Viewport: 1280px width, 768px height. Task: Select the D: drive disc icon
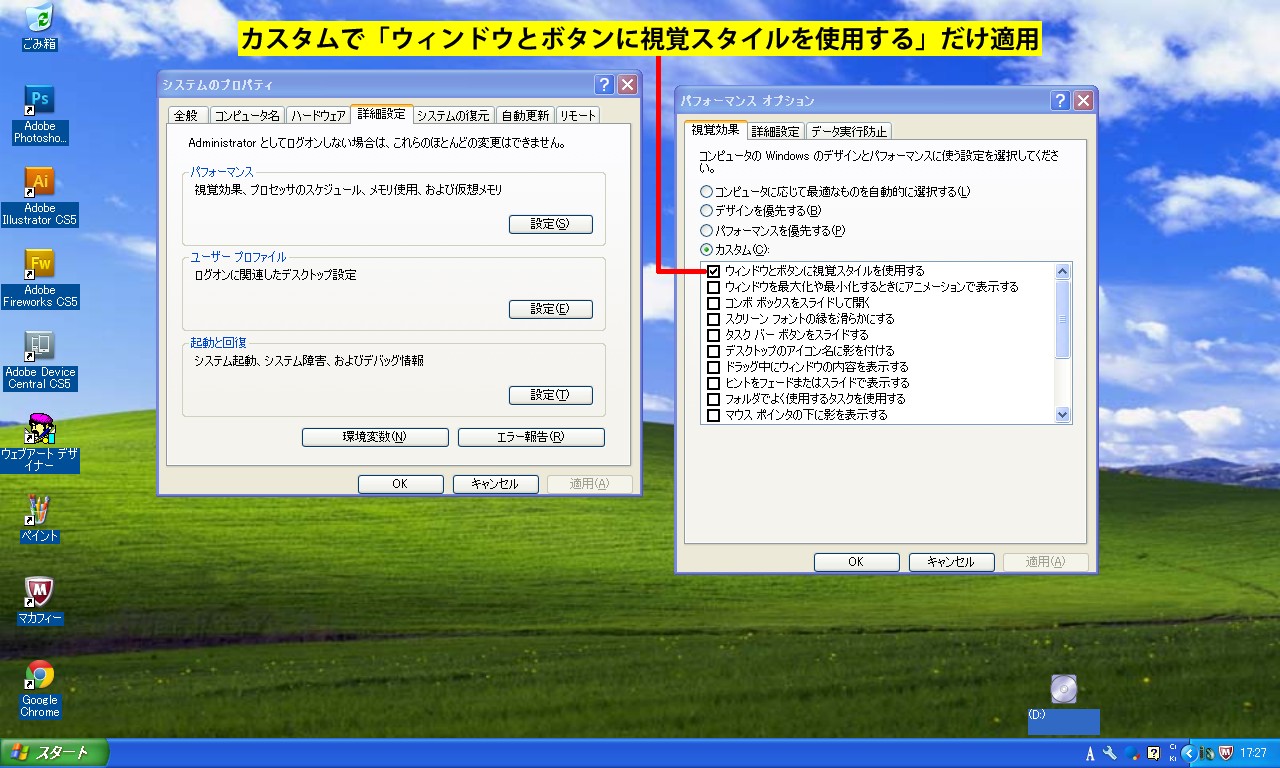tap(1064, 689)
